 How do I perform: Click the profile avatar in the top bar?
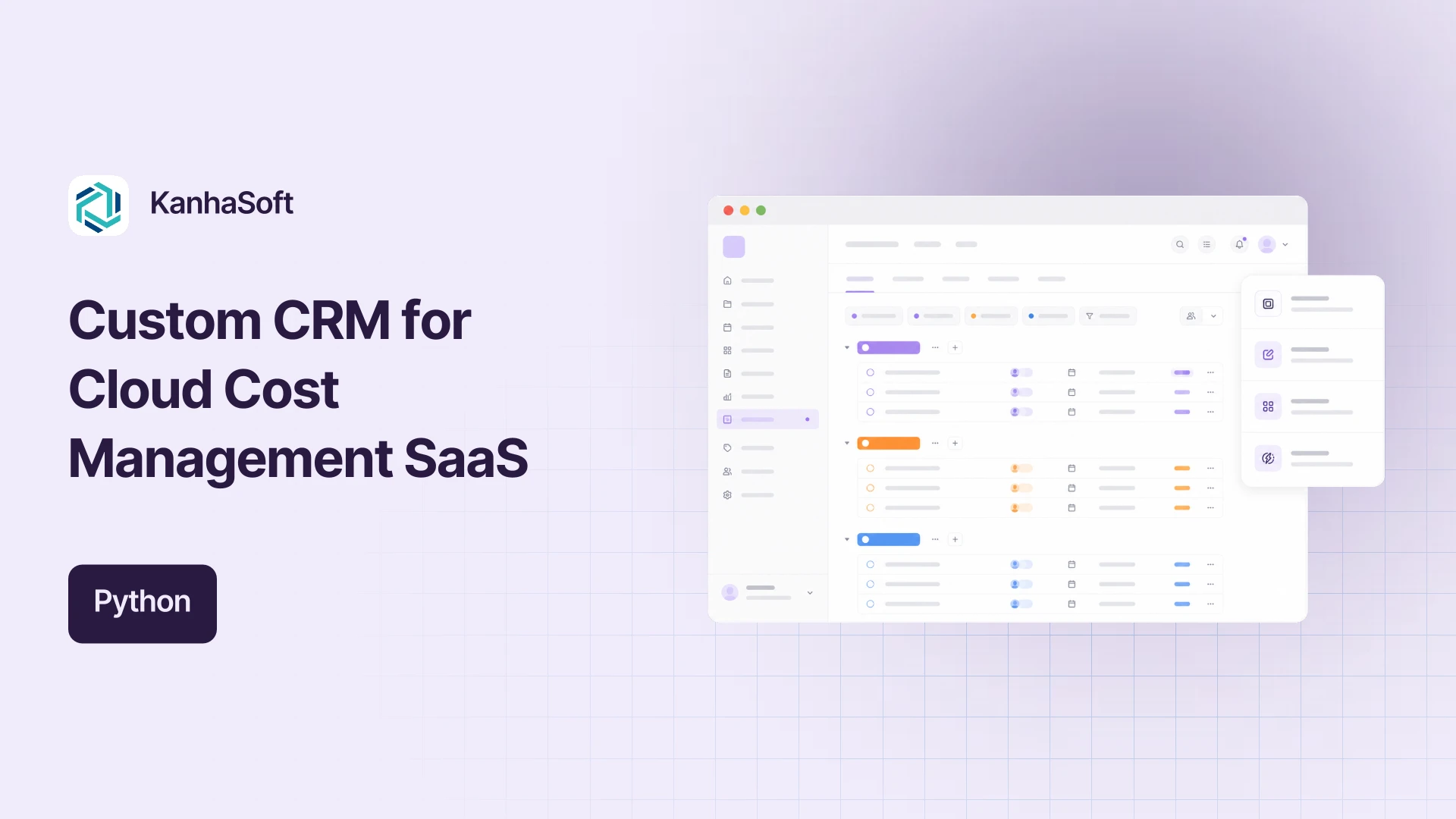click(1266, 244)
